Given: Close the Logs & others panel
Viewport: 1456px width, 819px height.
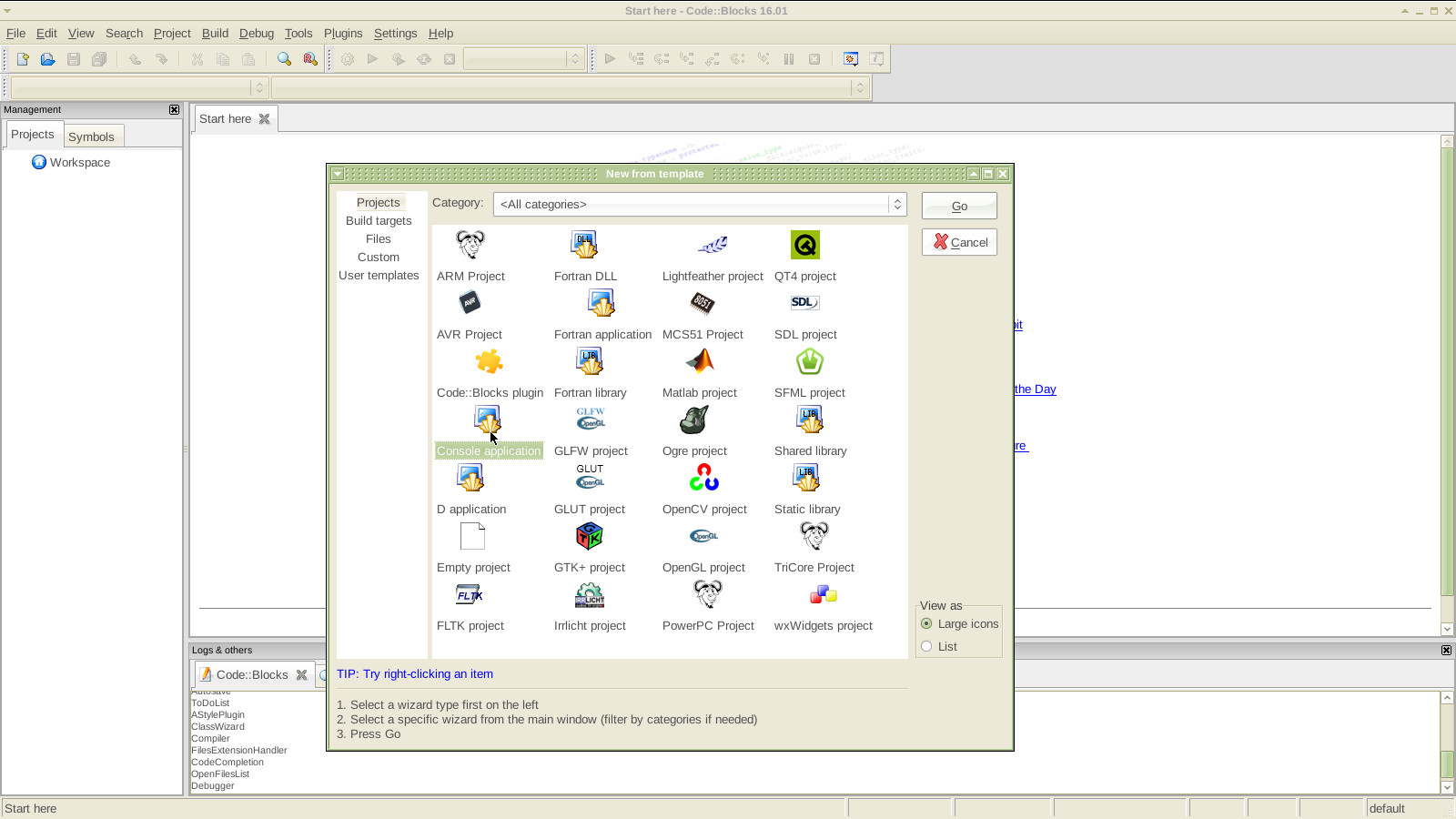Looking at the screenshot, I should (x=1446, y=651).
